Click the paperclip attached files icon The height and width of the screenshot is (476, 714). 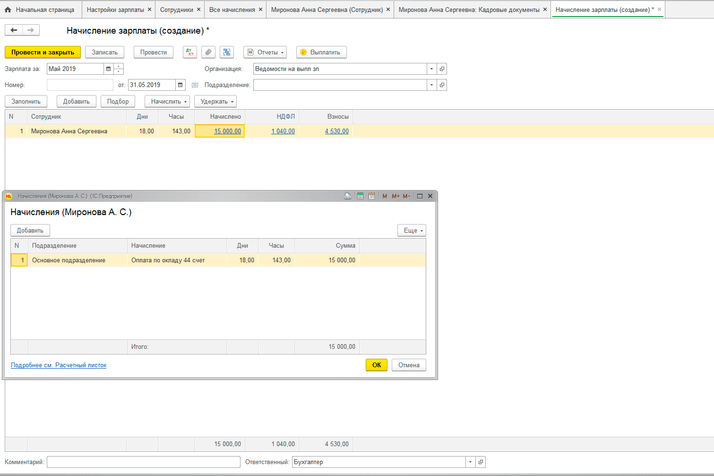pos(208,51)
